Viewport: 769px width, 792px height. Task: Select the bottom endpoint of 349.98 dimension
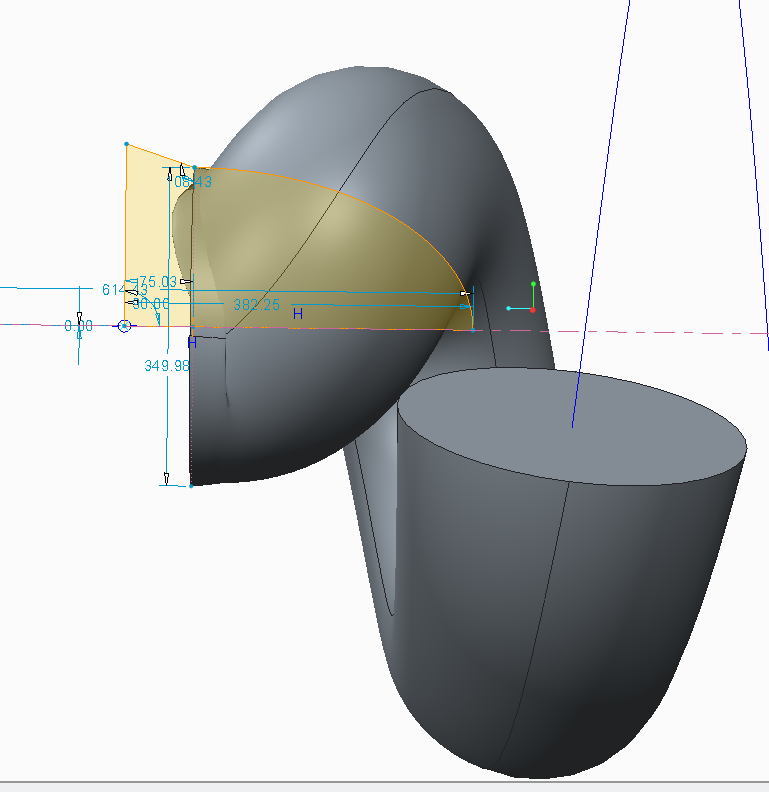(190, 486)
